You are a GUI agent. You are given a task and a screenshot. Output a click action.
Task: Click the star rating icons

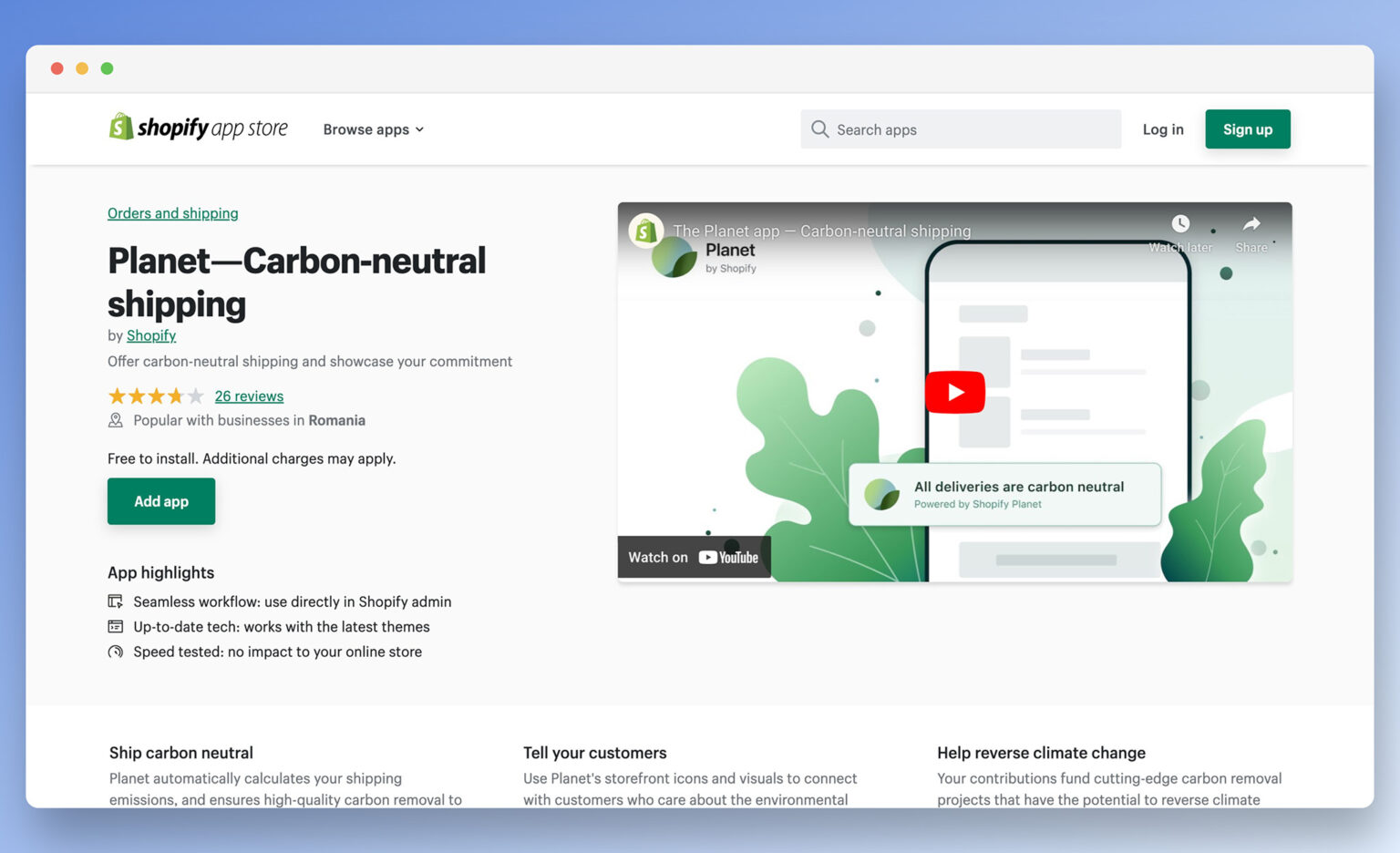[x=155, y=396]
